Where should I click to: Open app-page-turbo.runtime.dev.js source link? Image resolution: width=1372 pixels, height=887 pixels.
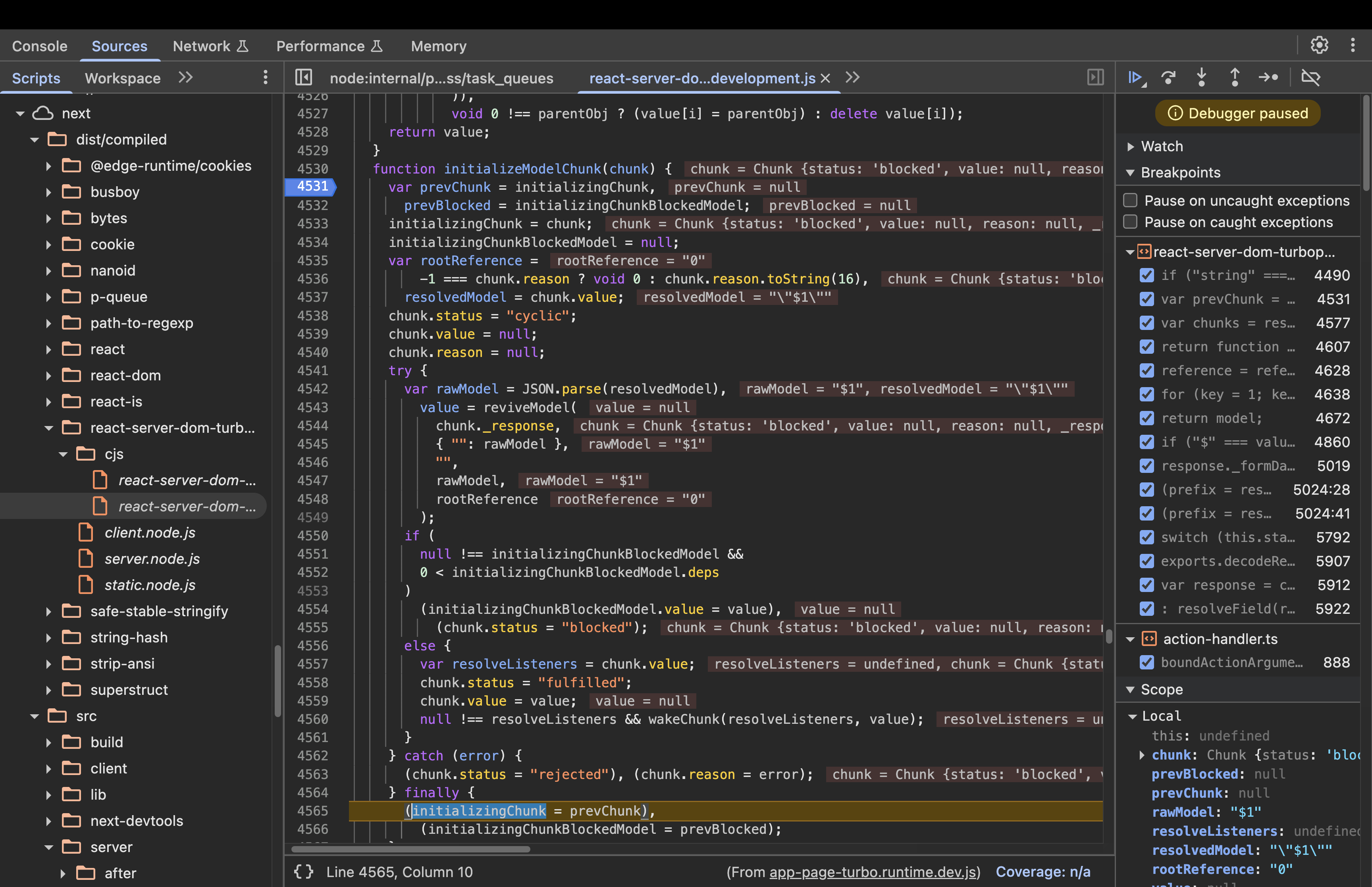pyautogui.click(x=873, y=872)
